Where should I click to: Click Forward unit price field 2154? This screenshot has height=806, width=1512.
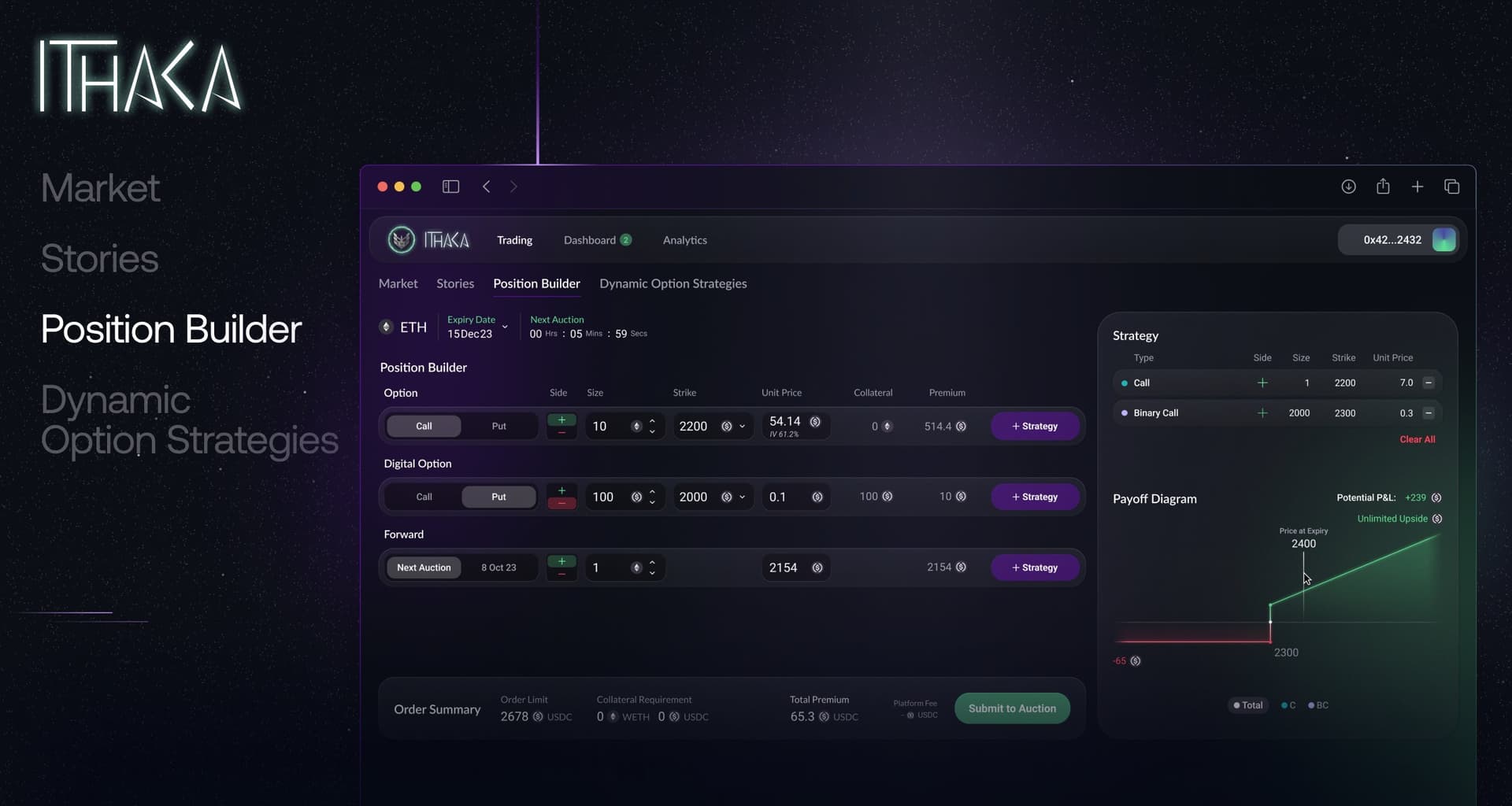click(795, 568)
